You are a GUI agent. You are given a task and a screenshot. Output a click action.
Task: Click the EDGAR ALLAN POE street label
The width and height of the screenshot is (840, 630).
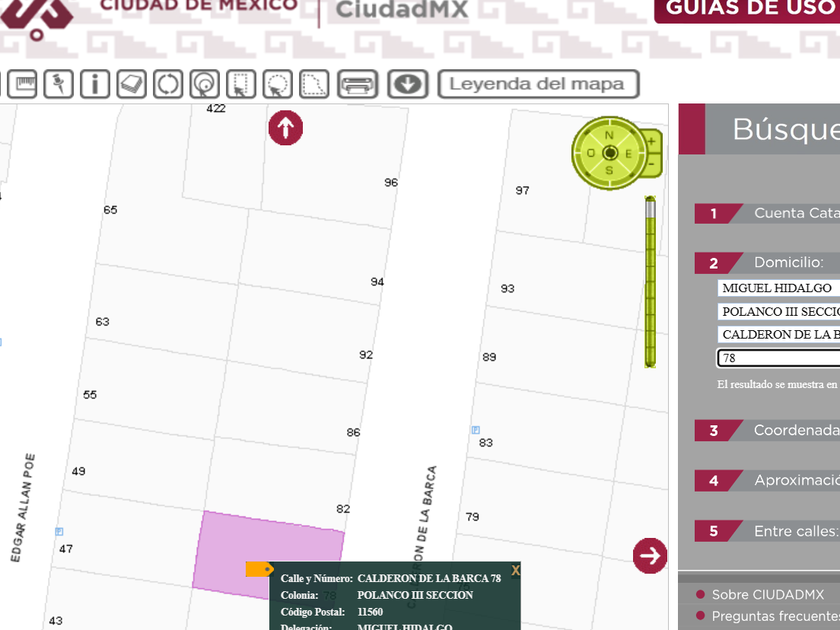pos(22,508)
